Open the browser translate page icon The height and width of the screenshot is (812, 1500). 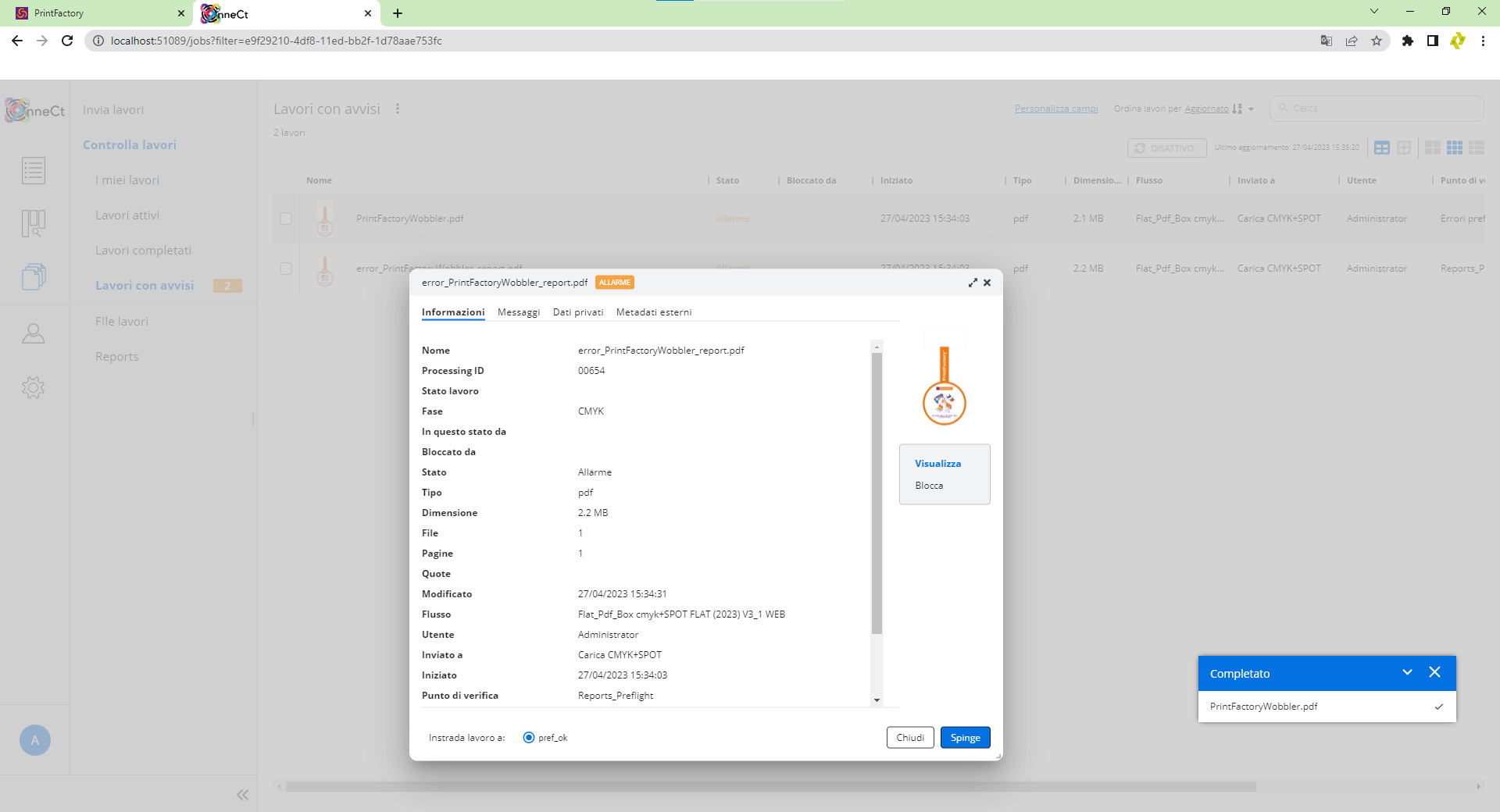[1327, 41]
